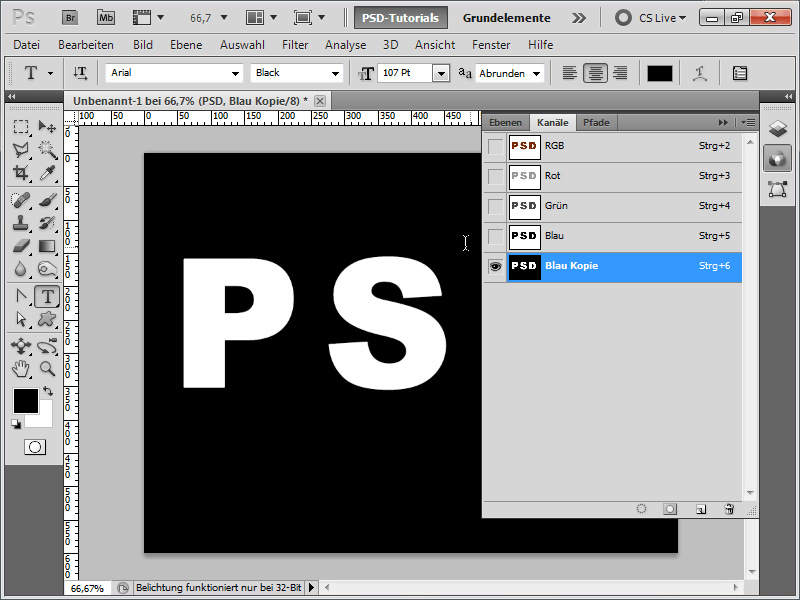Align text left
This screenshot has width=800, height=600.
pyautogui.click(x=569, y=73)
